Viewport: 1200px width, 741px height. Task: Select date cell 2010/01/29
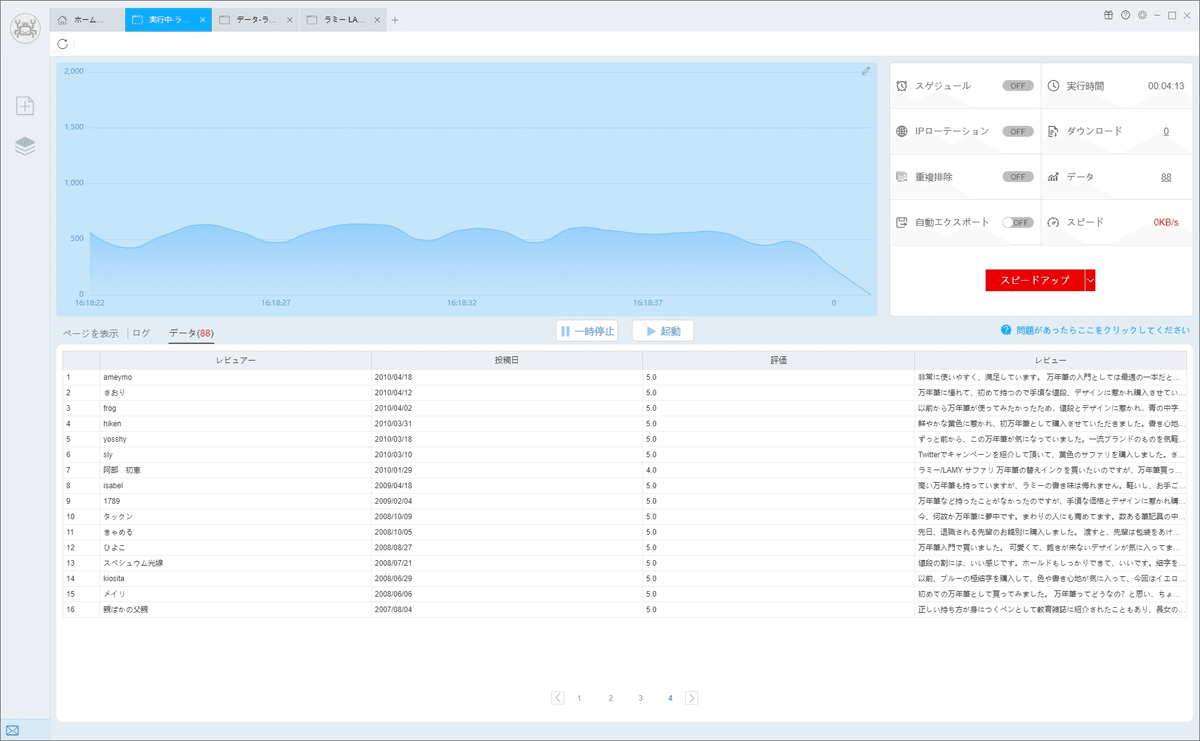pyautogui.click(x=507, y=470)
